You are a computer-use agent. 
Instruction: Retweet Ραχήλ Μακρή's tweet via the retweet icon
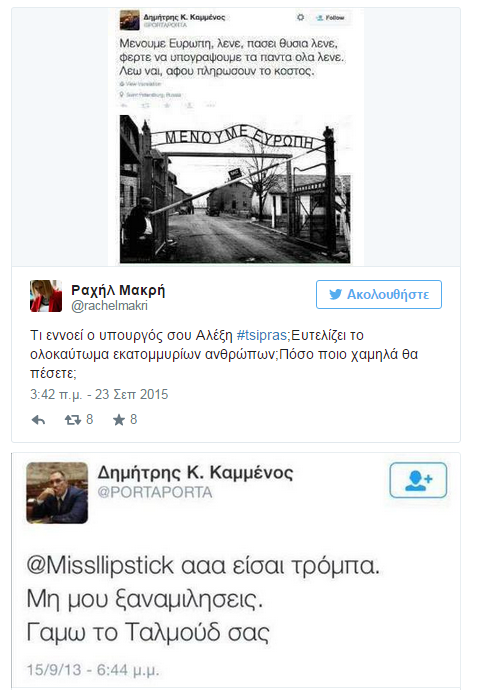(73, 420)
